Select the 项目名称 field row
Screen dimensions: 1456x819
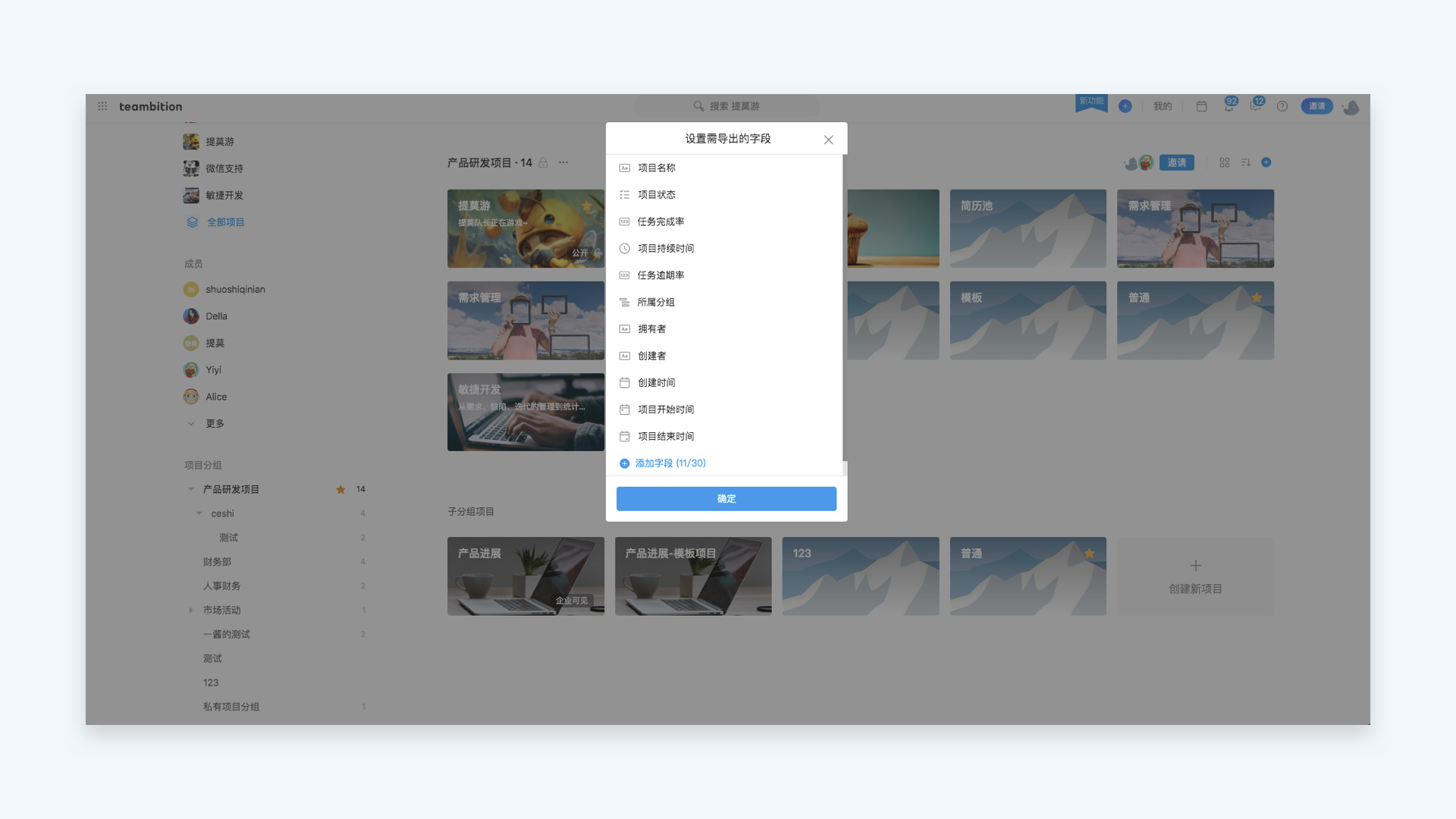724,168
